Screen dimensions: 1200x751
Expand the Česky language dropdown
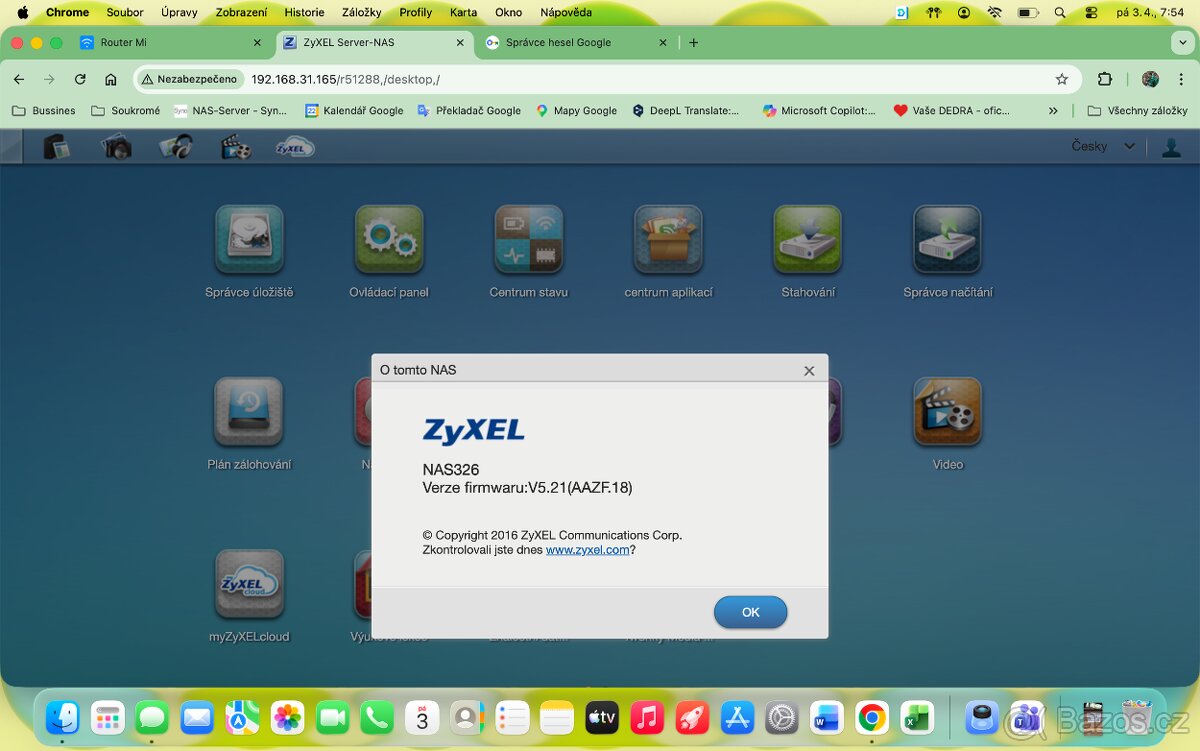[x=1103, y=146]
